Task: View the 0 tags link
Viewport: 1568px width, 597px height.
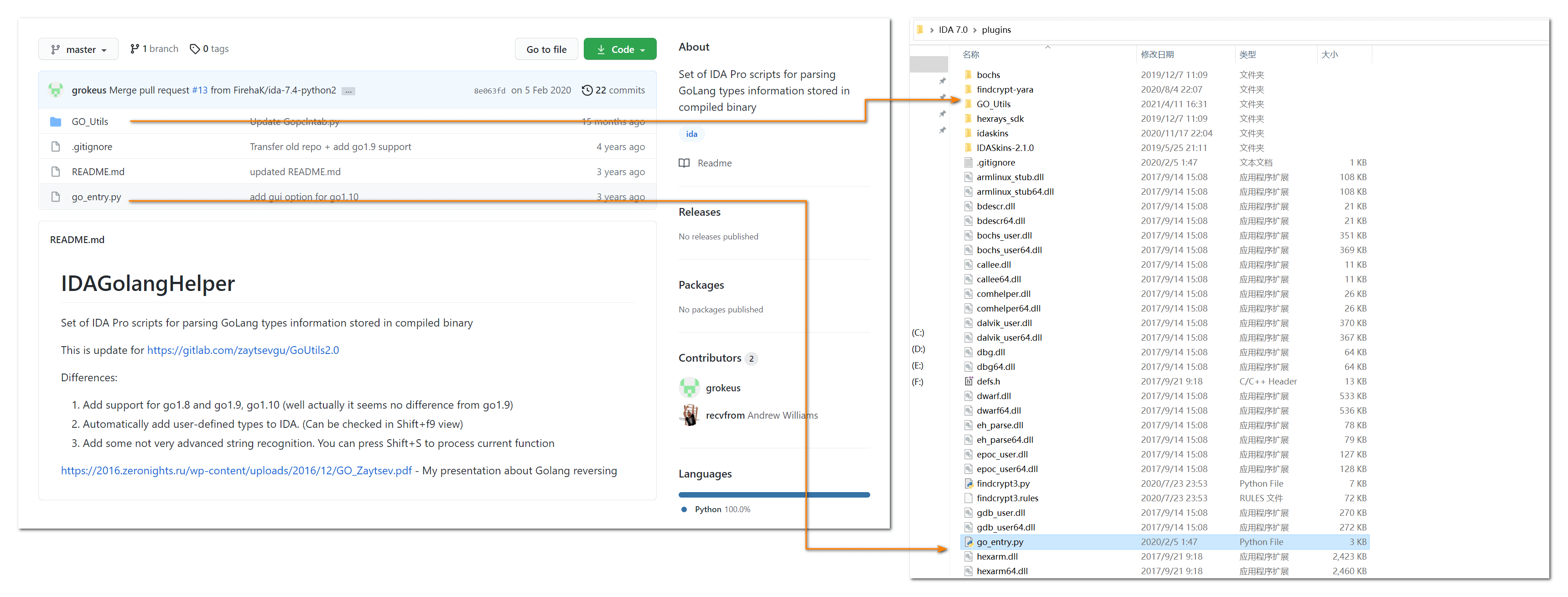Action: pyautogui.click(x=209, y=49)
